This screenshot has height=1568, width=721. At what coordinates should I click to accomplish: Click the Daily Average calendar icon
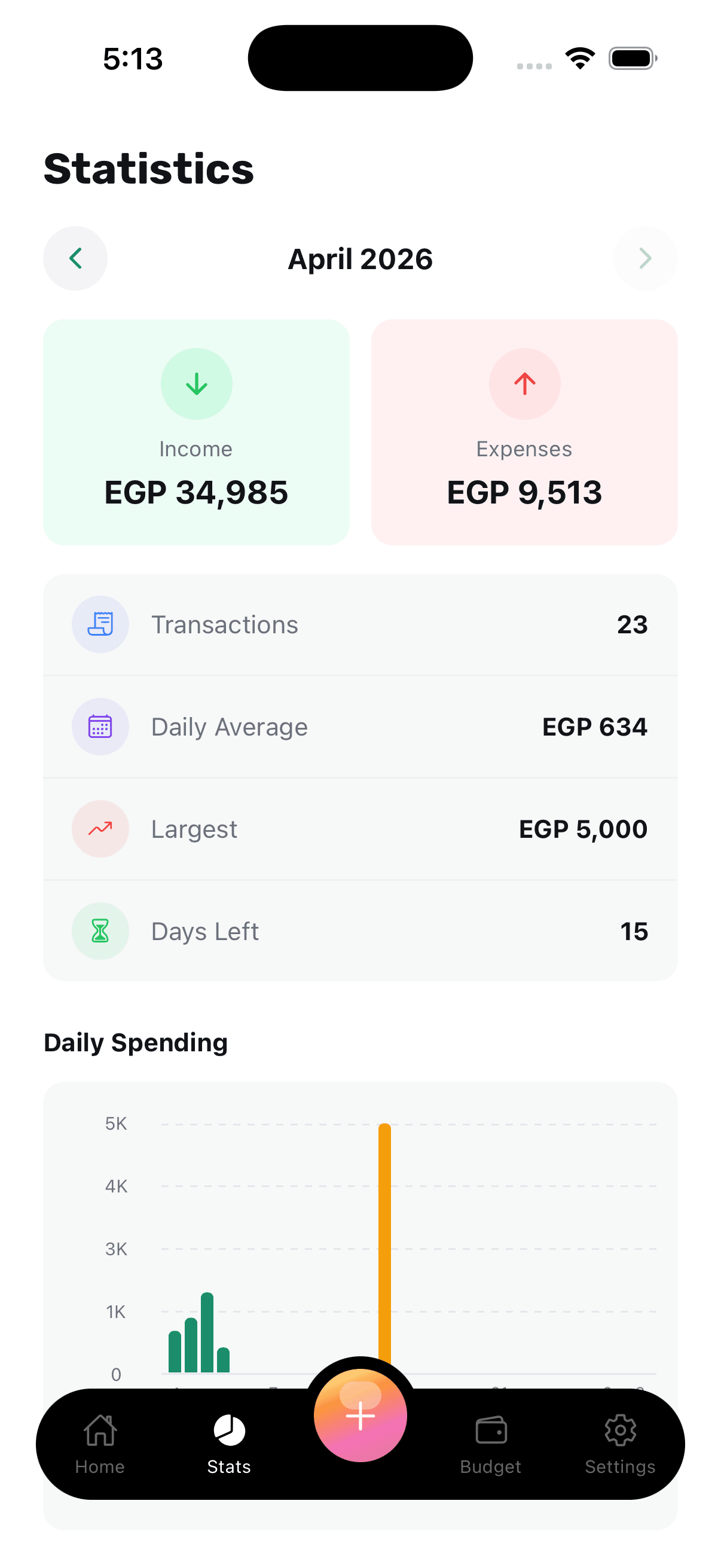click(x=100, y=726)
